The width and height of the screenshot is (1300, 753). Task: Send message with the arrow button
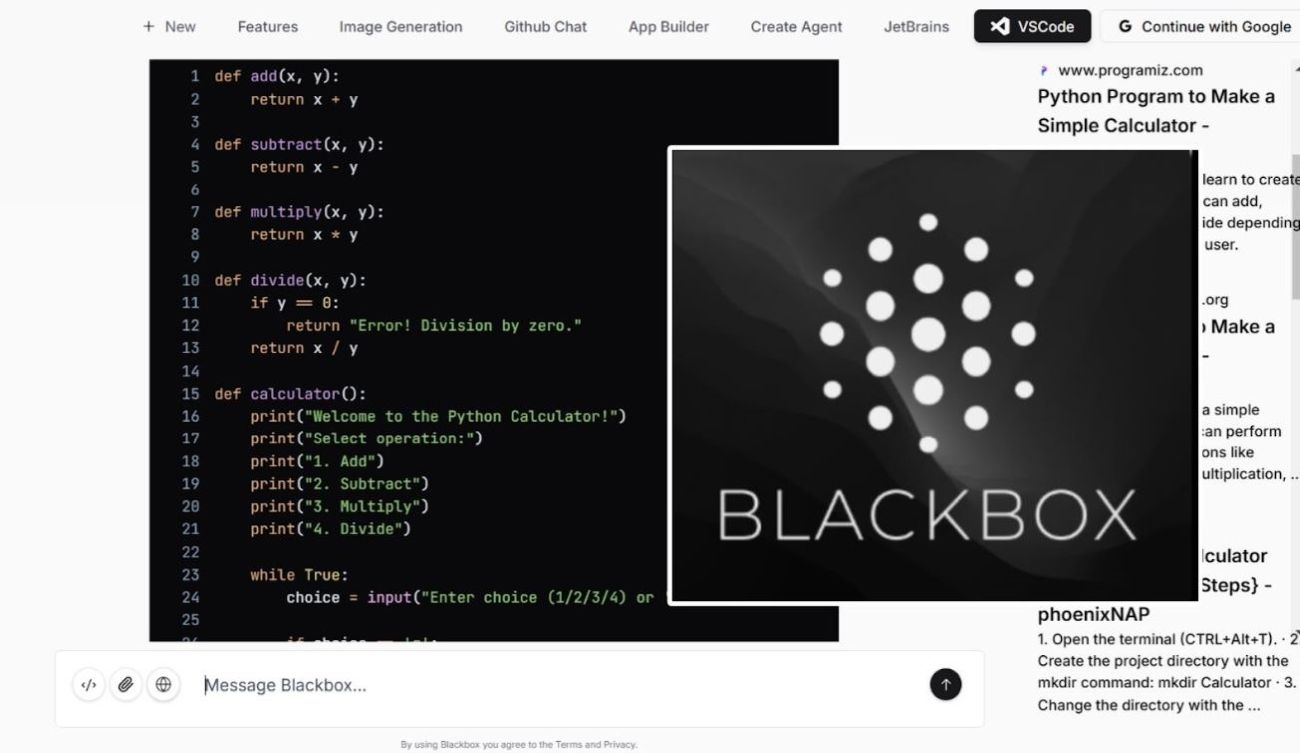tap(945, 684)
